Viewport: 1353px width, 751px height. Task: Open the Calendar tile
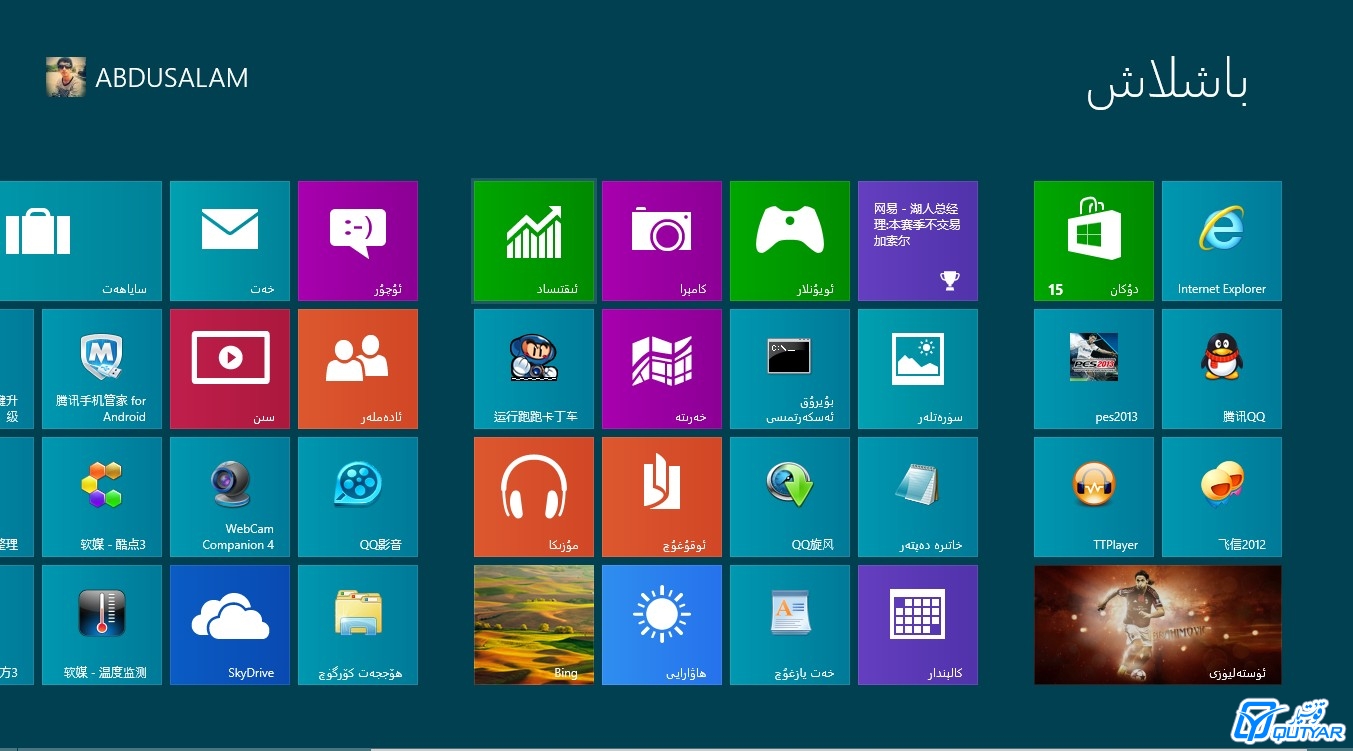pyautogui.click(x=918, y=625)
